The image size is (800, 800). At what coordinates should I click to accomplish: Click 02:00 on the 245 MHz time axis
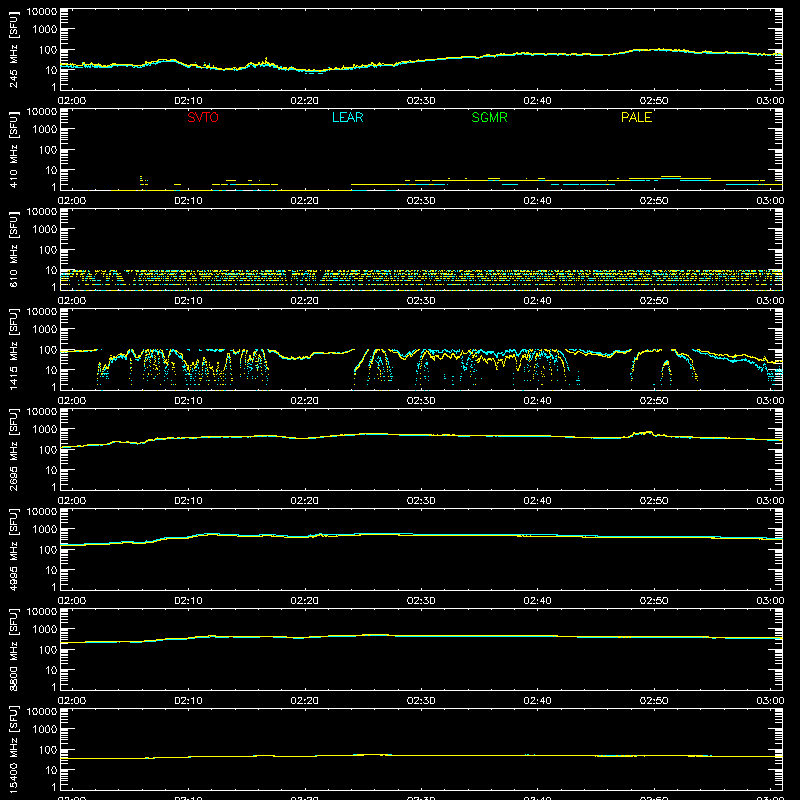[72, 101]
